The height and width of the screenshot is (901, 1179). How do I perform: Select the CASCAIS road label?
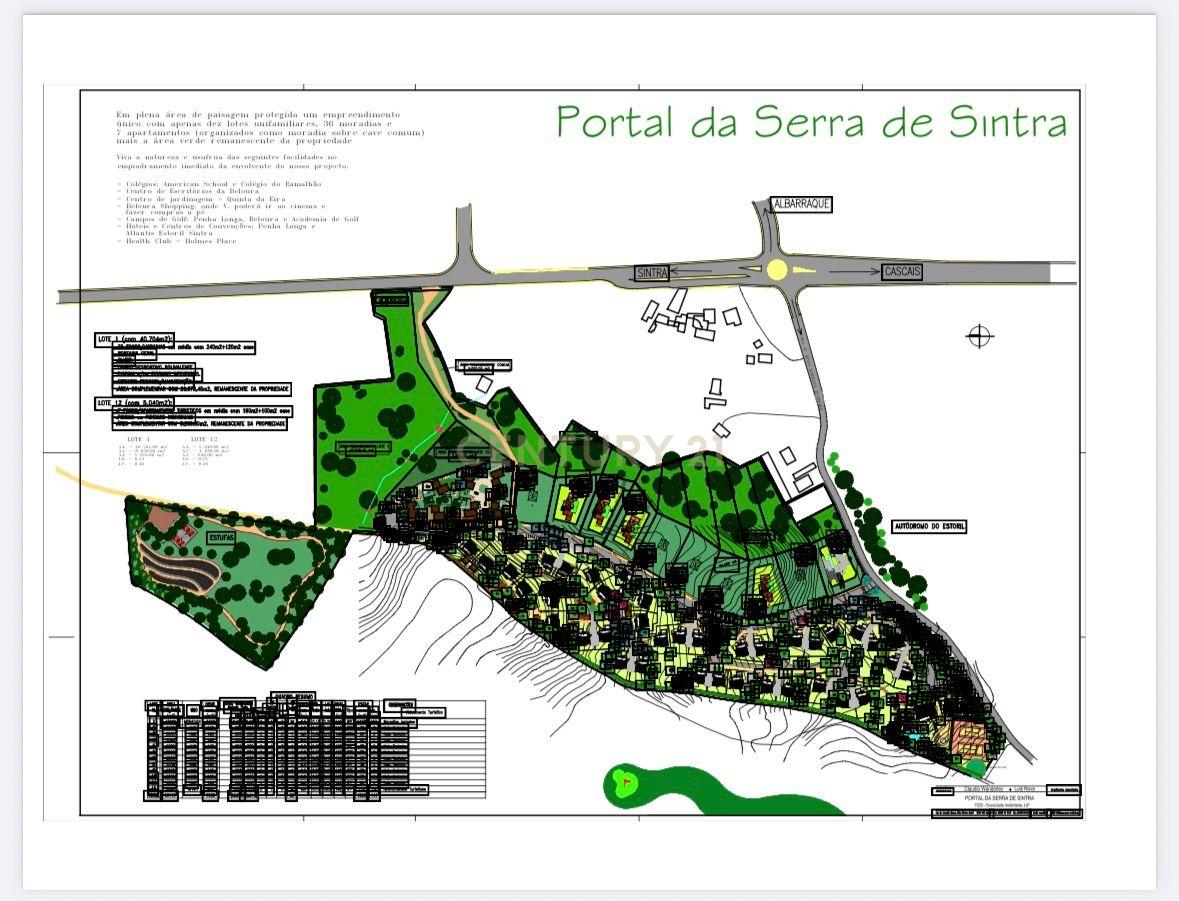pyautogui.click(x=901, y=271)
